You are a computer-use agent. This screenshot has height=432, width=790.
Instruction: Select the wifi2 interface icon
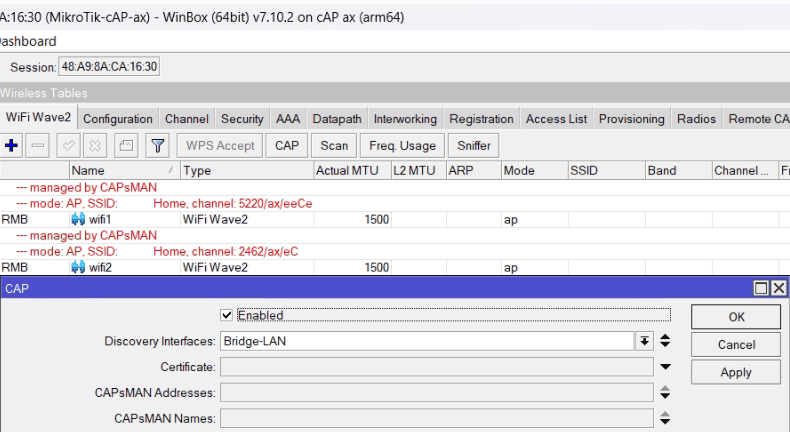78,267
